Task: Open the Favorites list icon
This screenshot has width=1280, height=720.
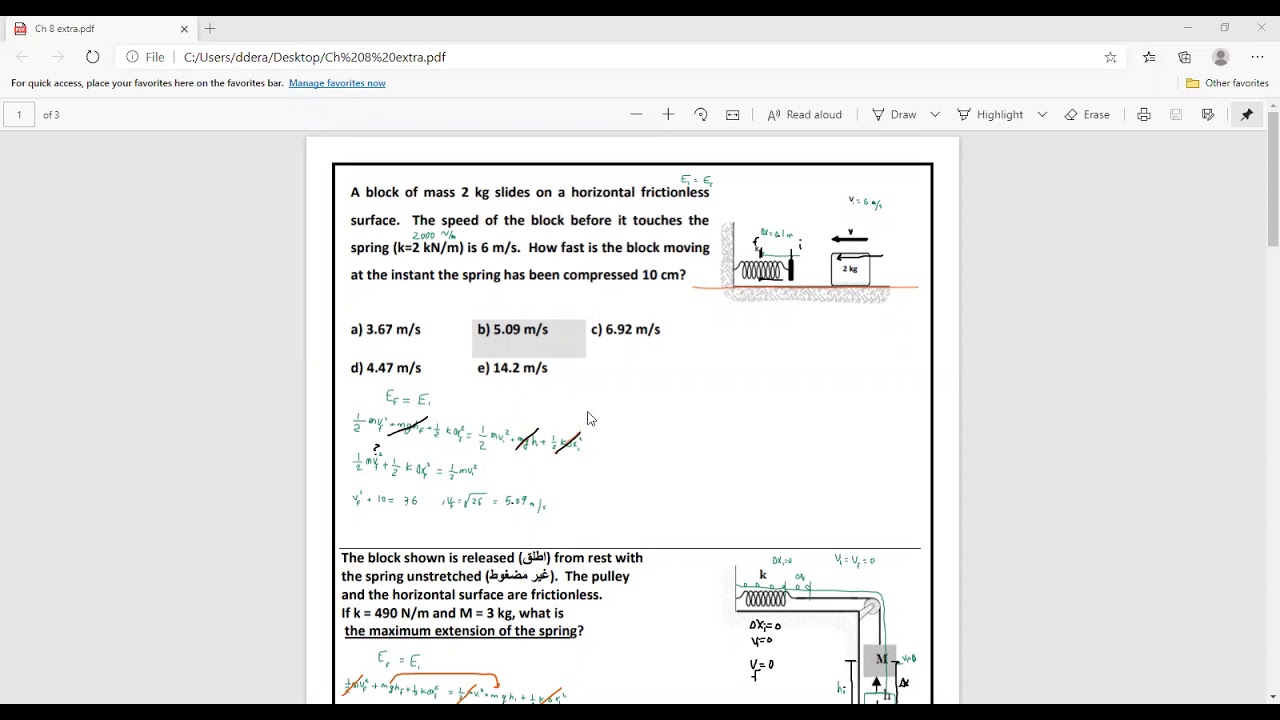Action: [1148, 57]
